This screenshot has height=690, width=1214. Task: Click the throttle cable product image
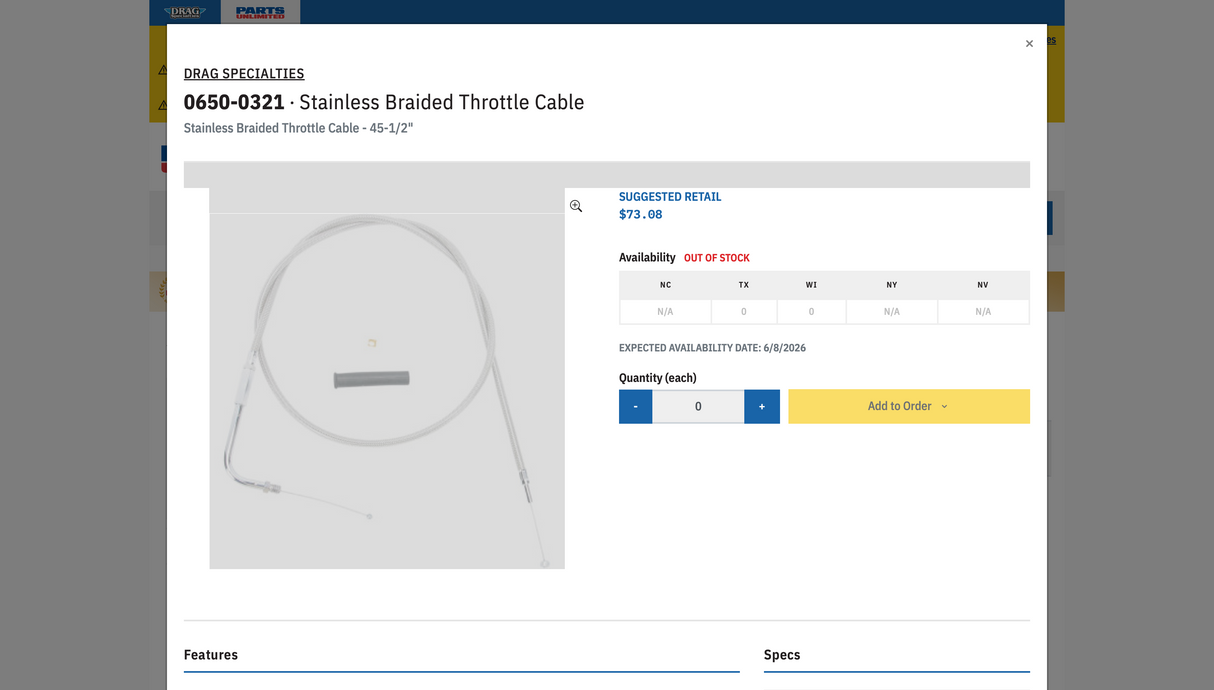pyautogui.click(x=387, y=378)
